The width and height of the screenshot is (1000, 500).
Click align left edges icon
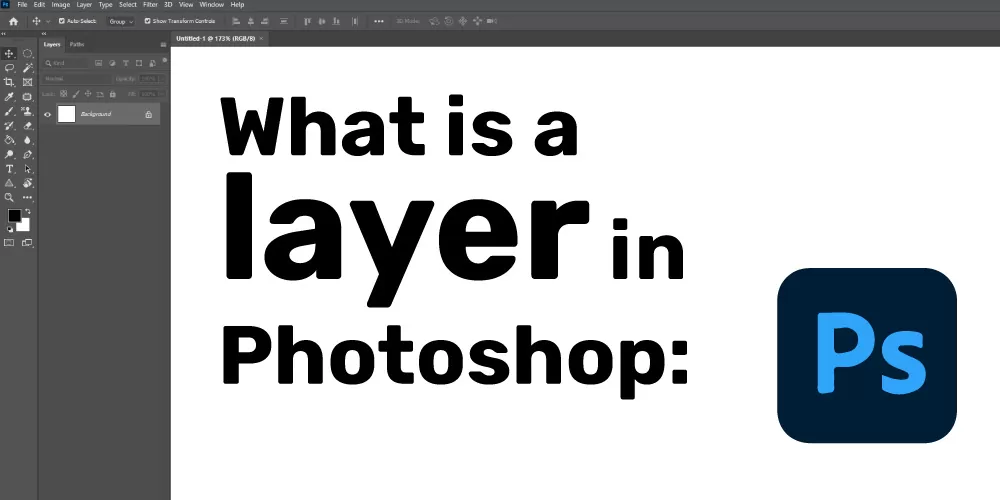tap(235, 21)
